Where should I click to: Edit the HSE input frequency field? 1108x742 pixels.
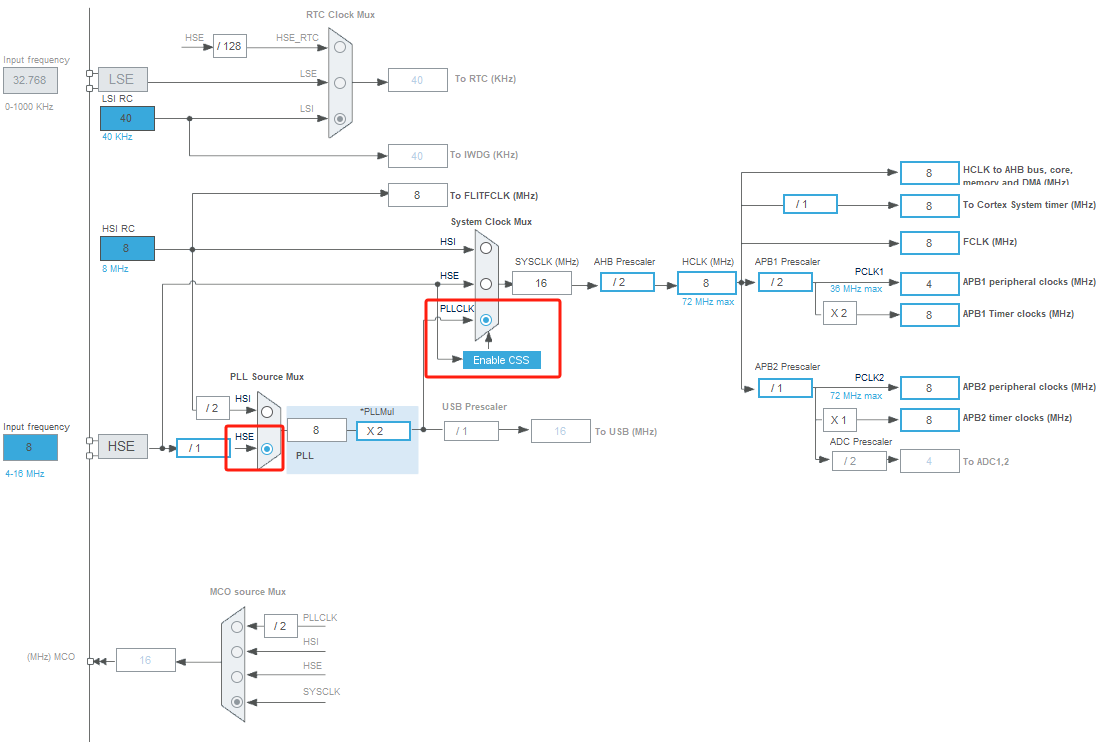[x=29, y=447]
